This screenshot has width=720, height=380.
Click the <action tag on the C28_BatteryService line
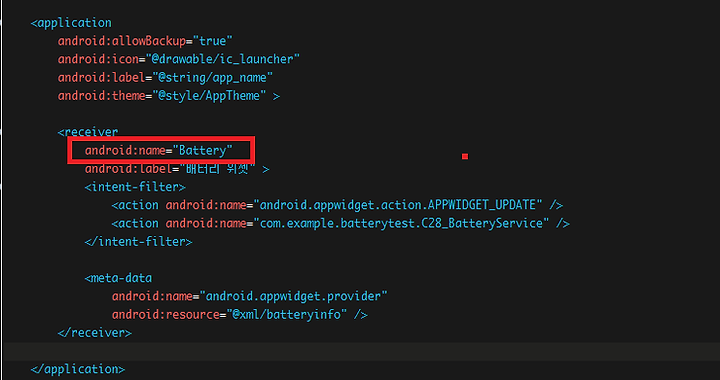135,223
